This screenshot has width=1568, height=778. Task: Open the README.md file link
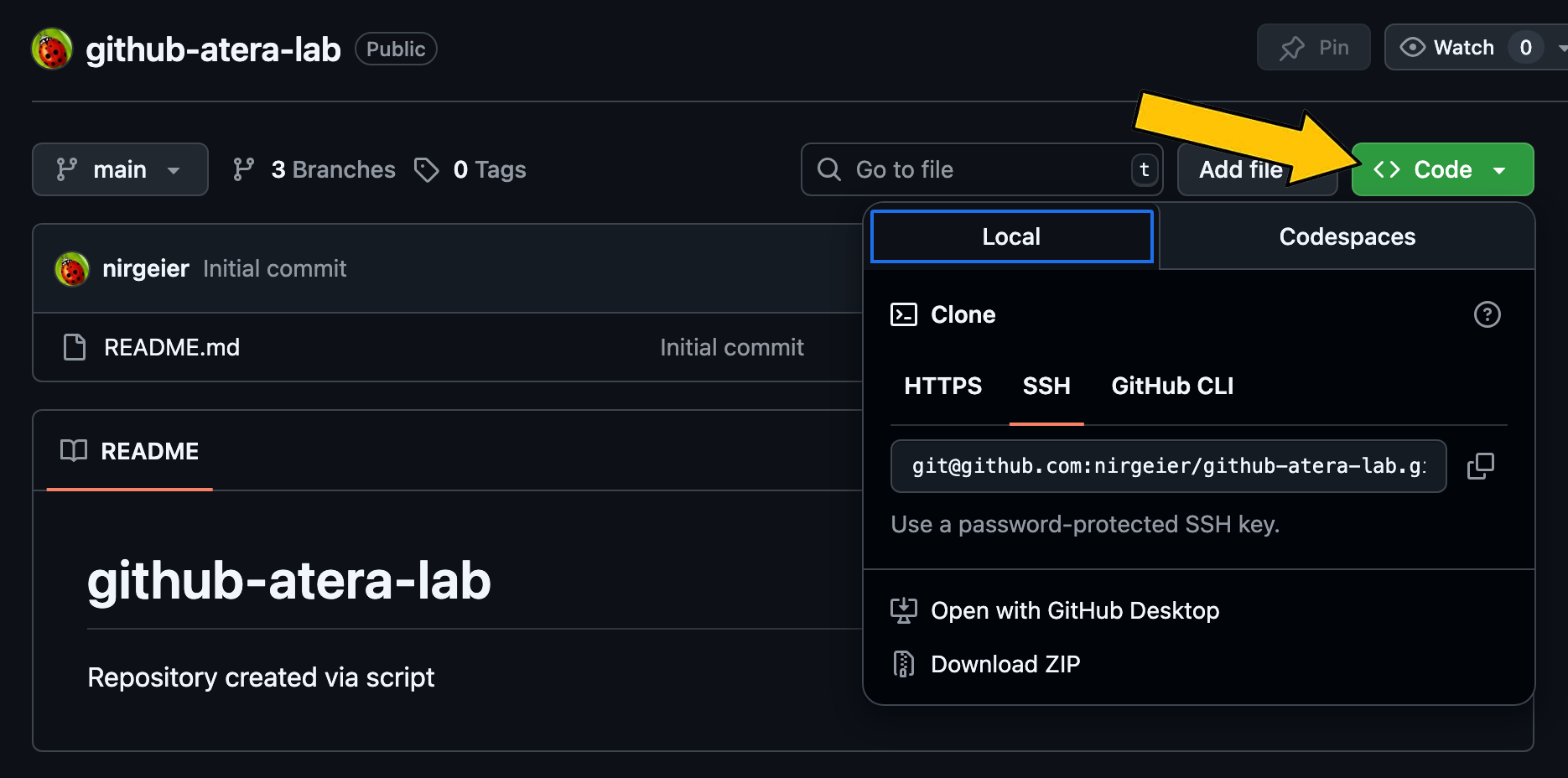point(172,347)
